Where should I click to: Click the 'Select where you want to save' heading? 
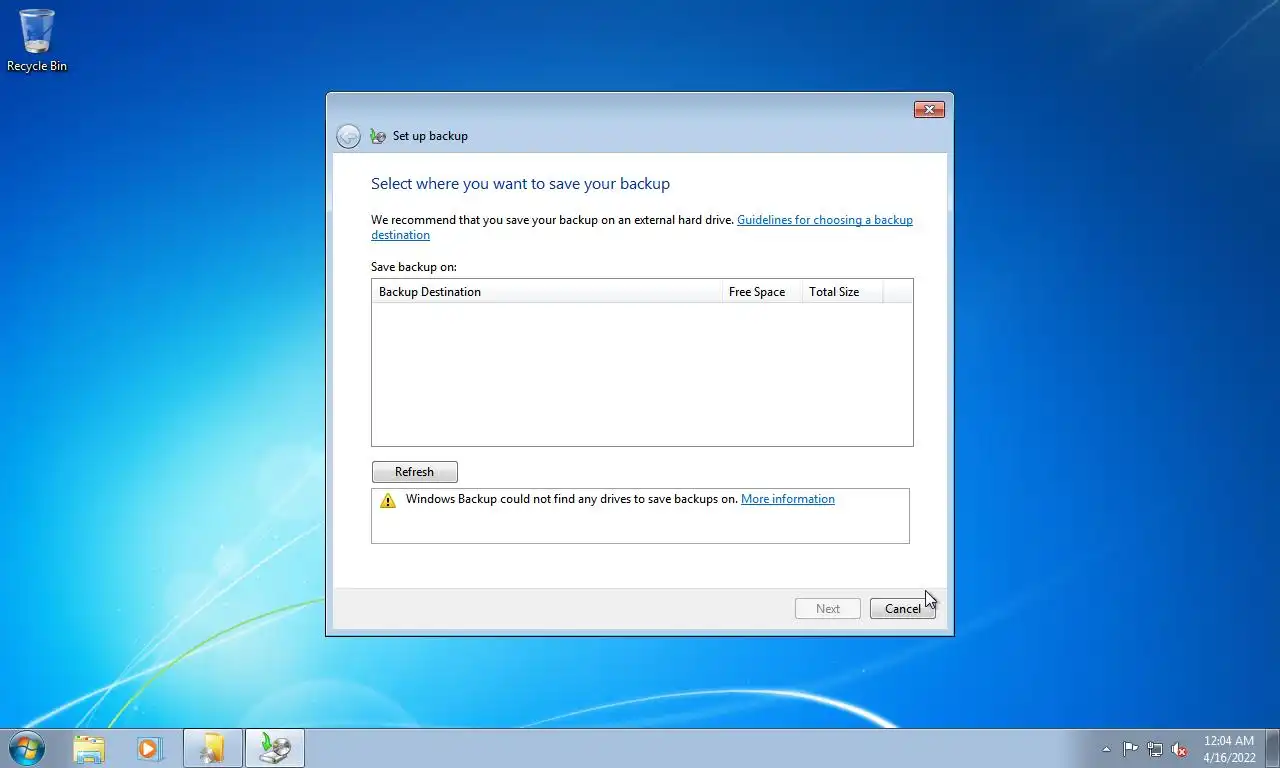click(520, 184)
